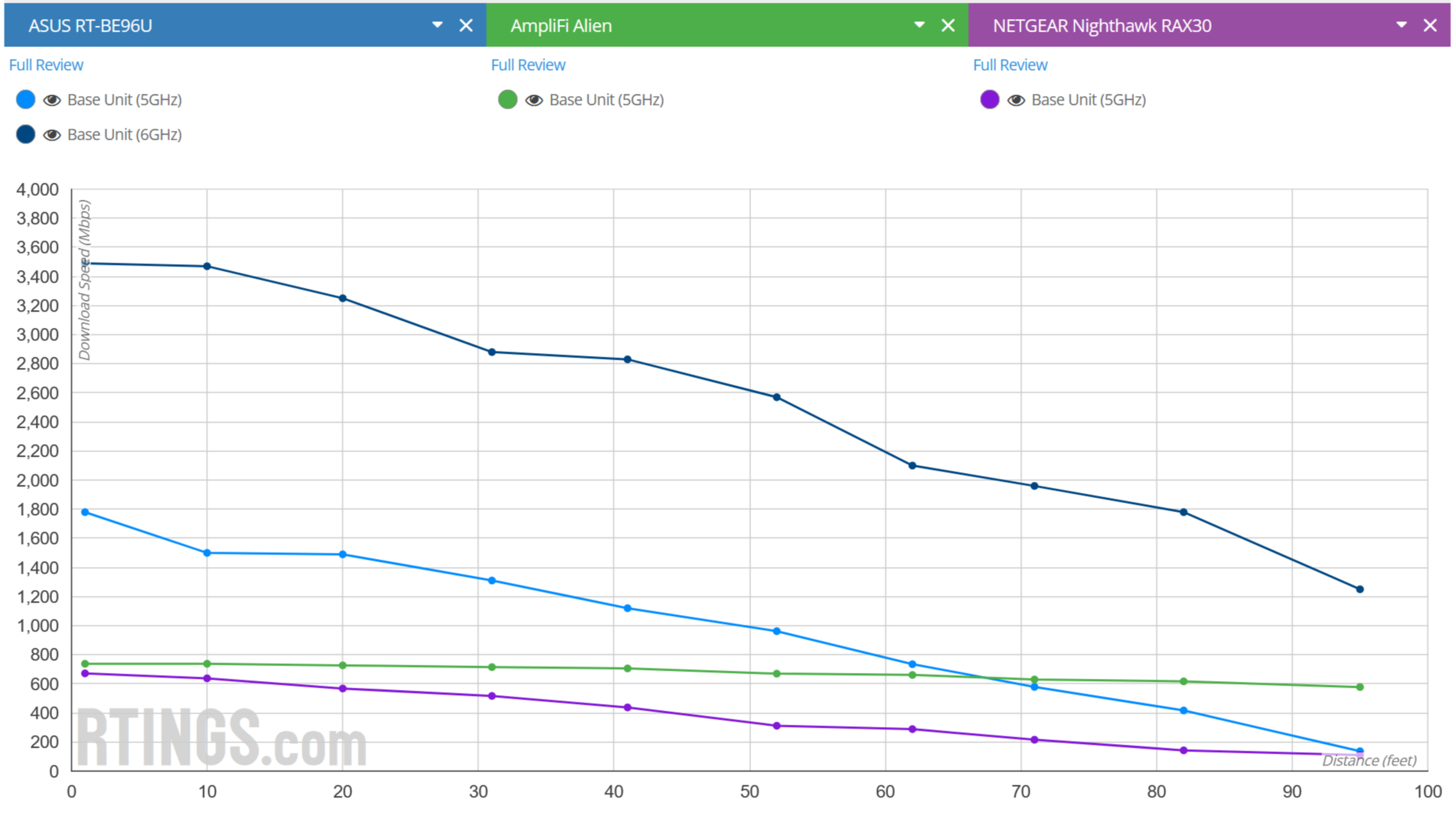
Task: Expand AmpliFi Alien product dropdown
Action: [919, 25]
